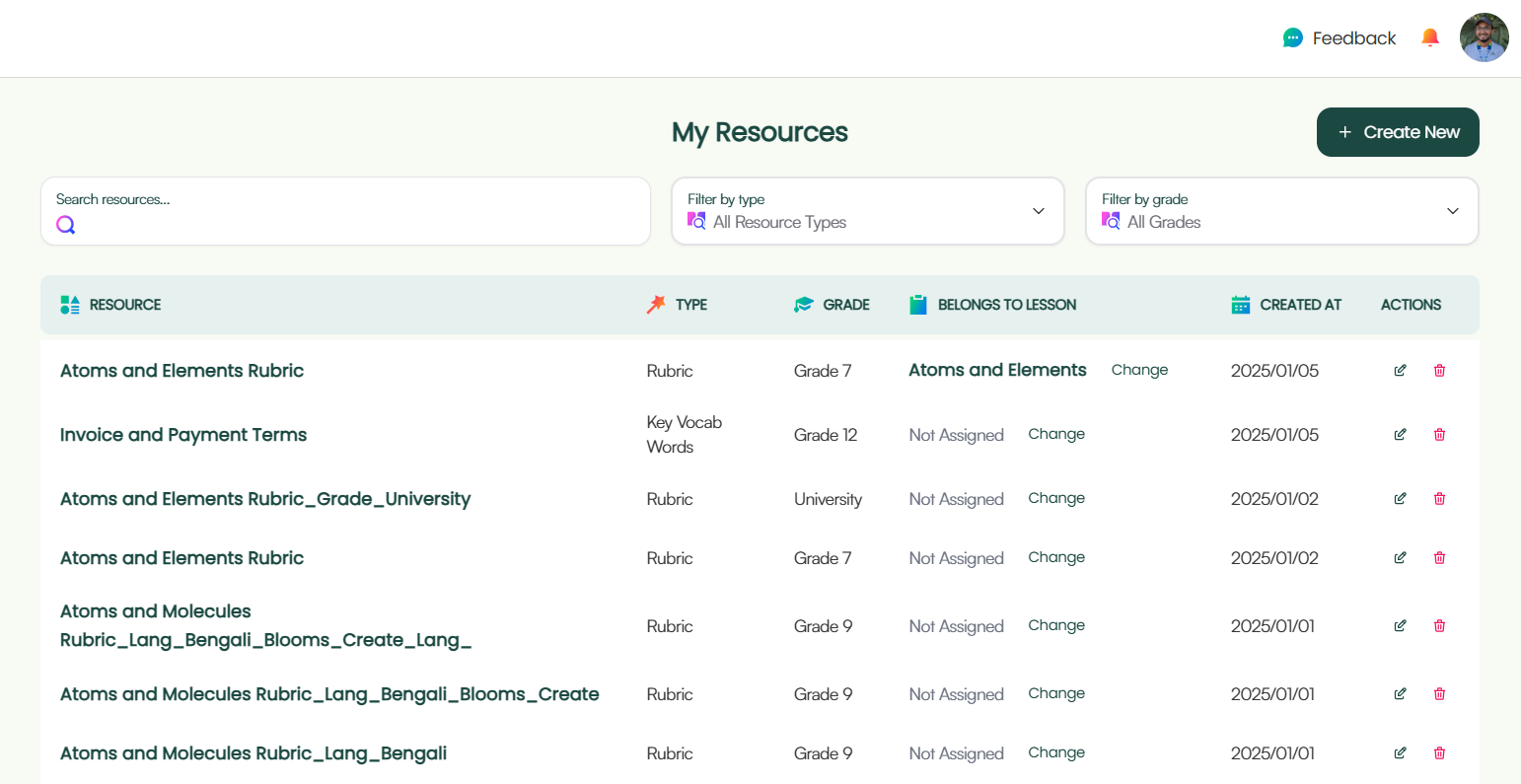Click the Created At calendar icon

pyautogui.click(x=1241, y=305)
